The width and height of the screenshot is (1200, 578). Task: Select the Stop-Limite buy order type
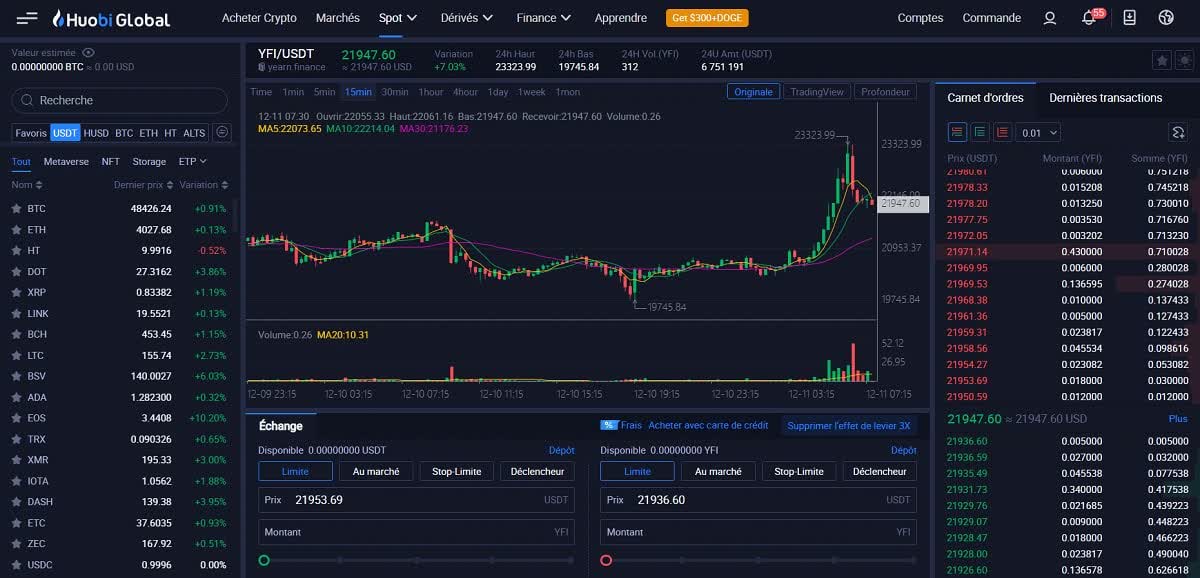coord(456,471)
